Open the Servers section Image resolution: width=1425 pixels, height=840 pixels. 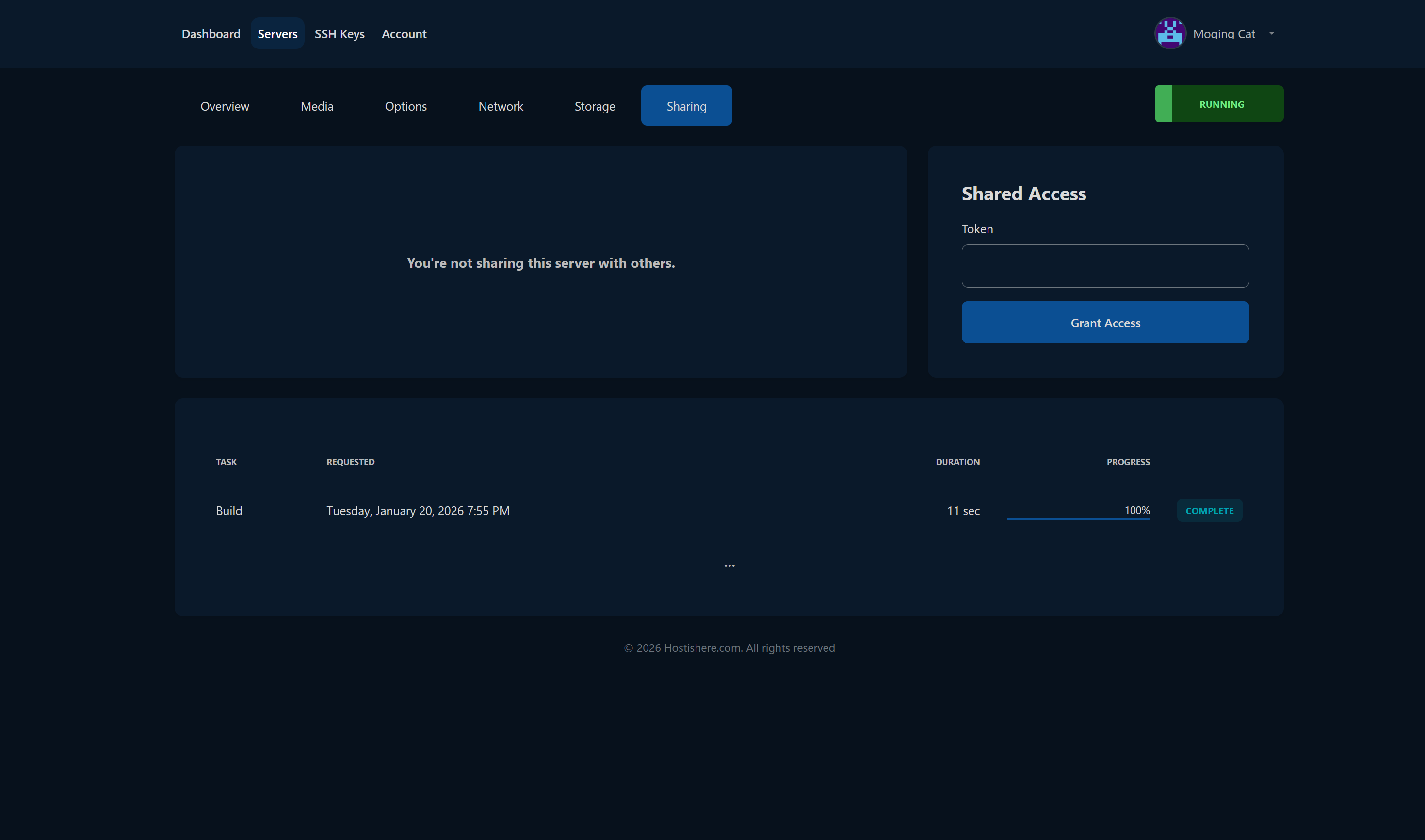coord(277,34)
